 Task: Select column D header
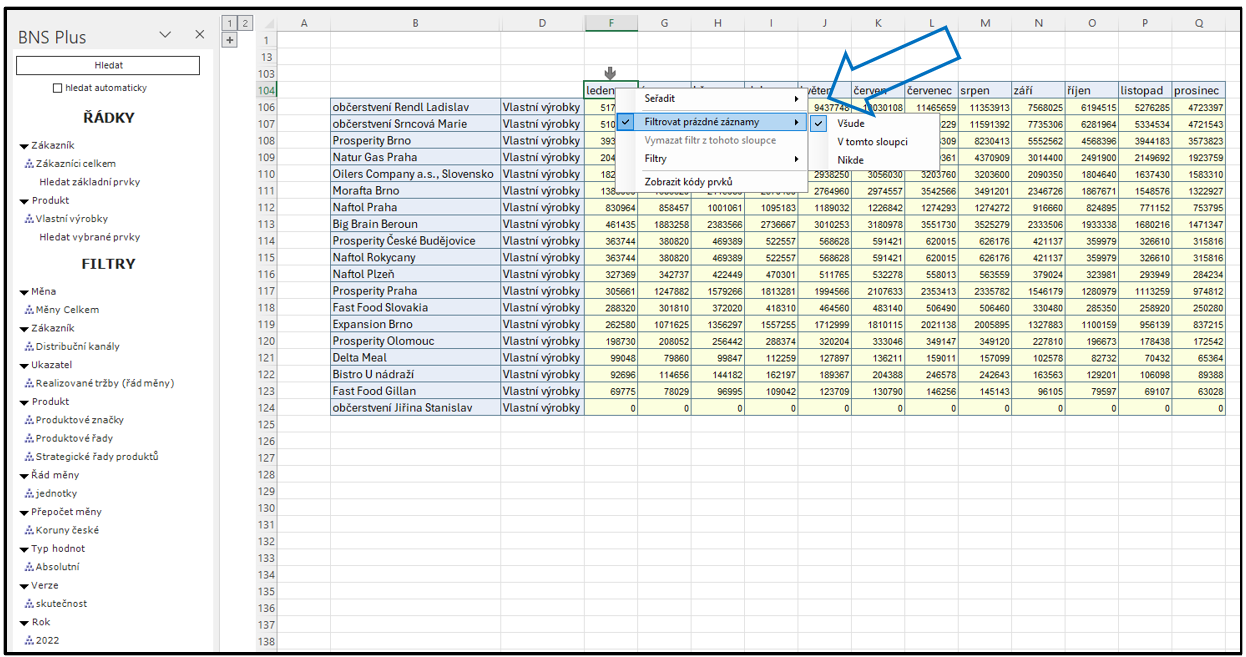(x=542, y=22)
